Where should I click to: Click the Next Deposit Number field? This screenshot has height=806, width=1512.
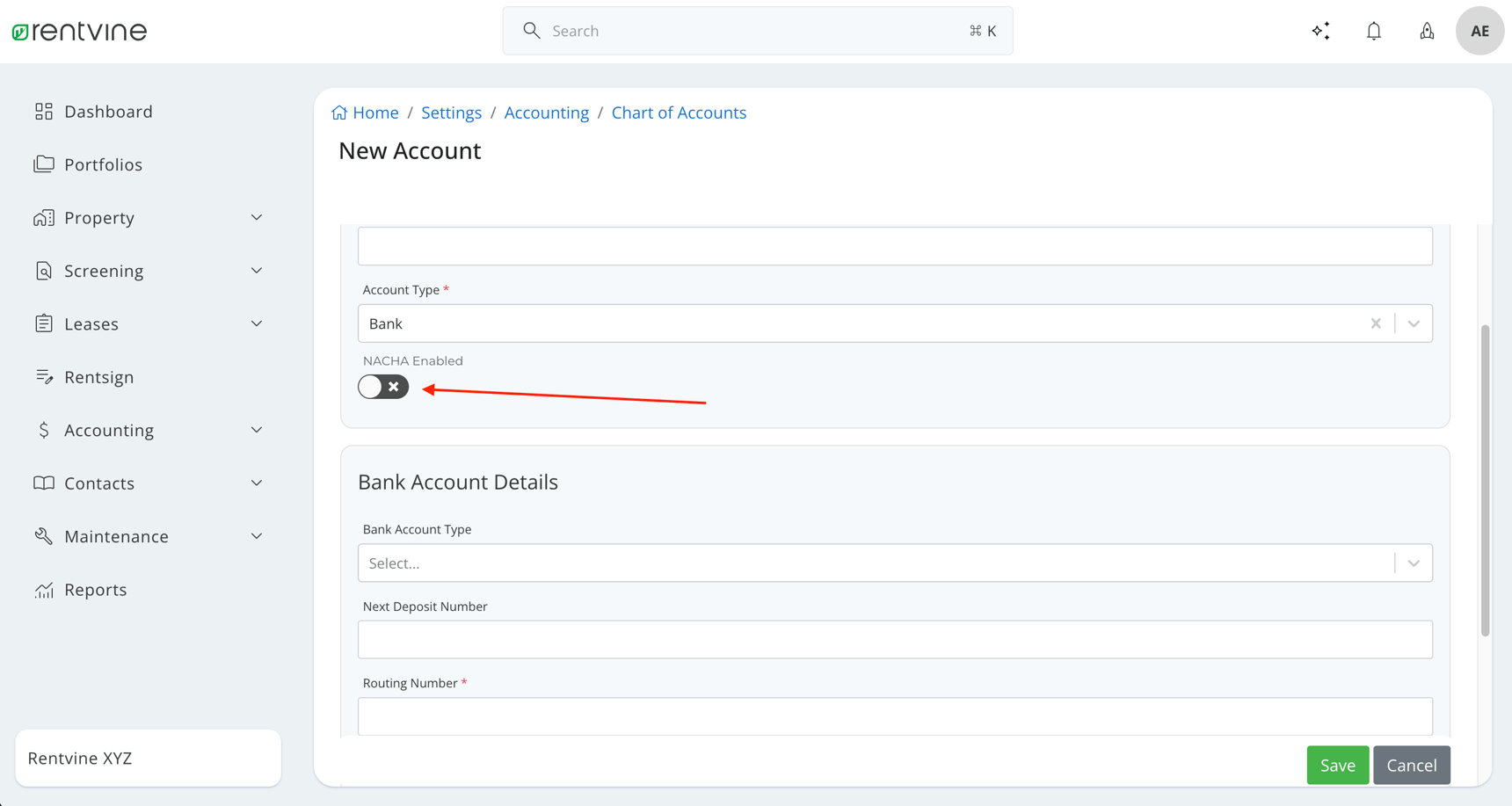coord(895,639)
